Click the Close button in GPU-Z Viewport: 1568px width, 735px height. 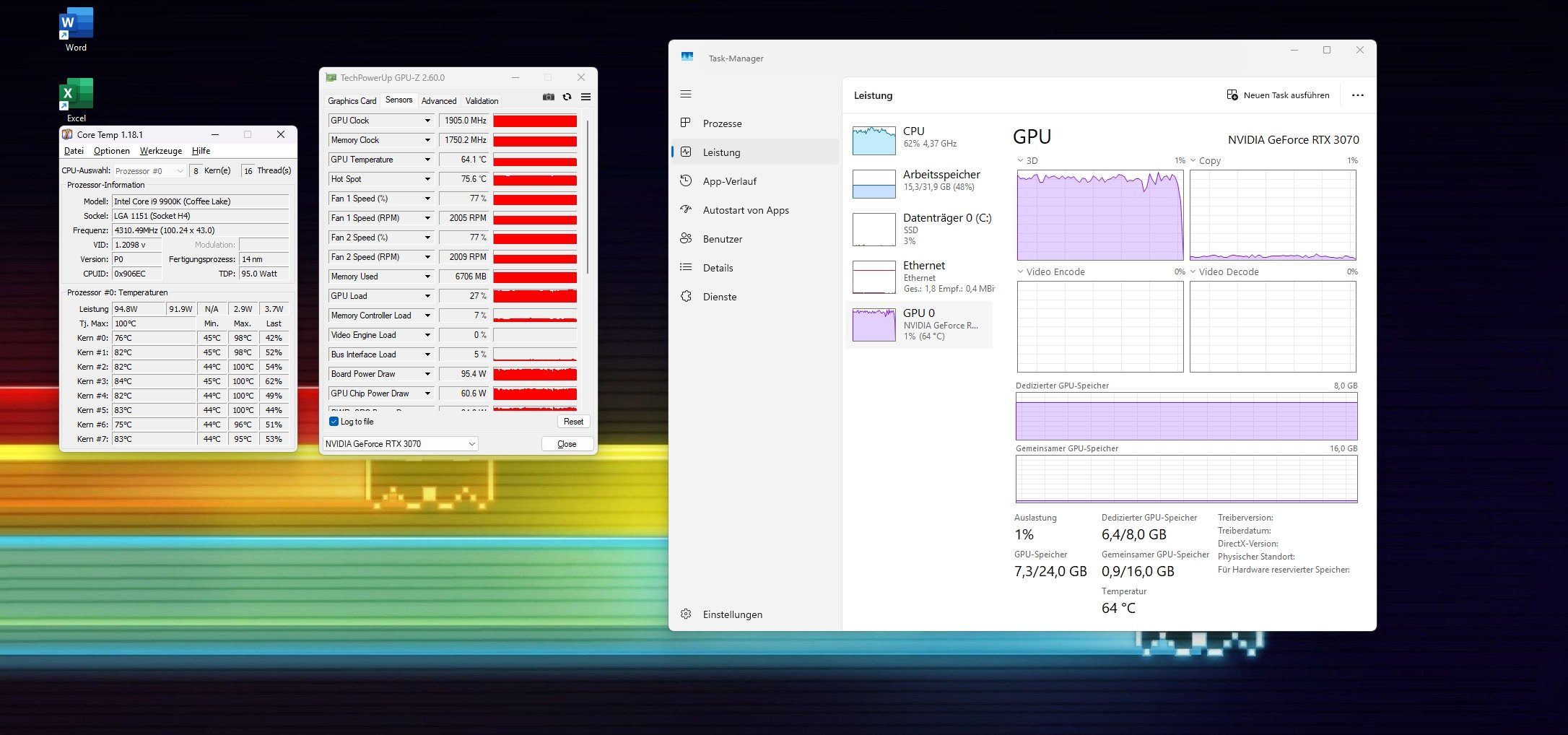[567, 444]
